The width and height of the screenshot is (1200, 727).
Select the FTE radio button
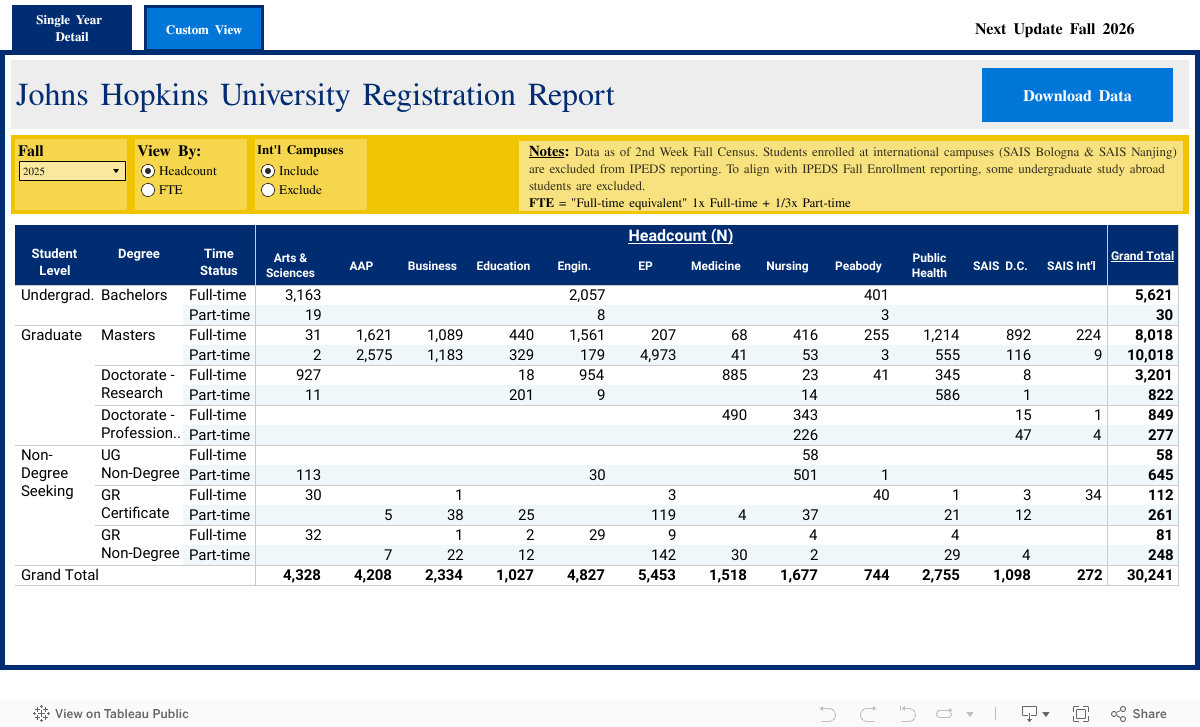click(148, 190)
